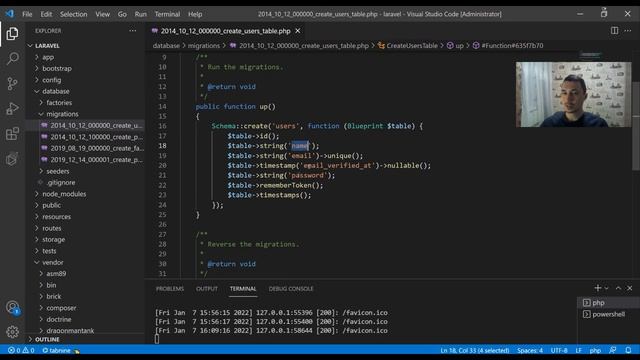Open the .gitignore file in database
Viewport: 640px width, 360px height.
coord(85,182)
